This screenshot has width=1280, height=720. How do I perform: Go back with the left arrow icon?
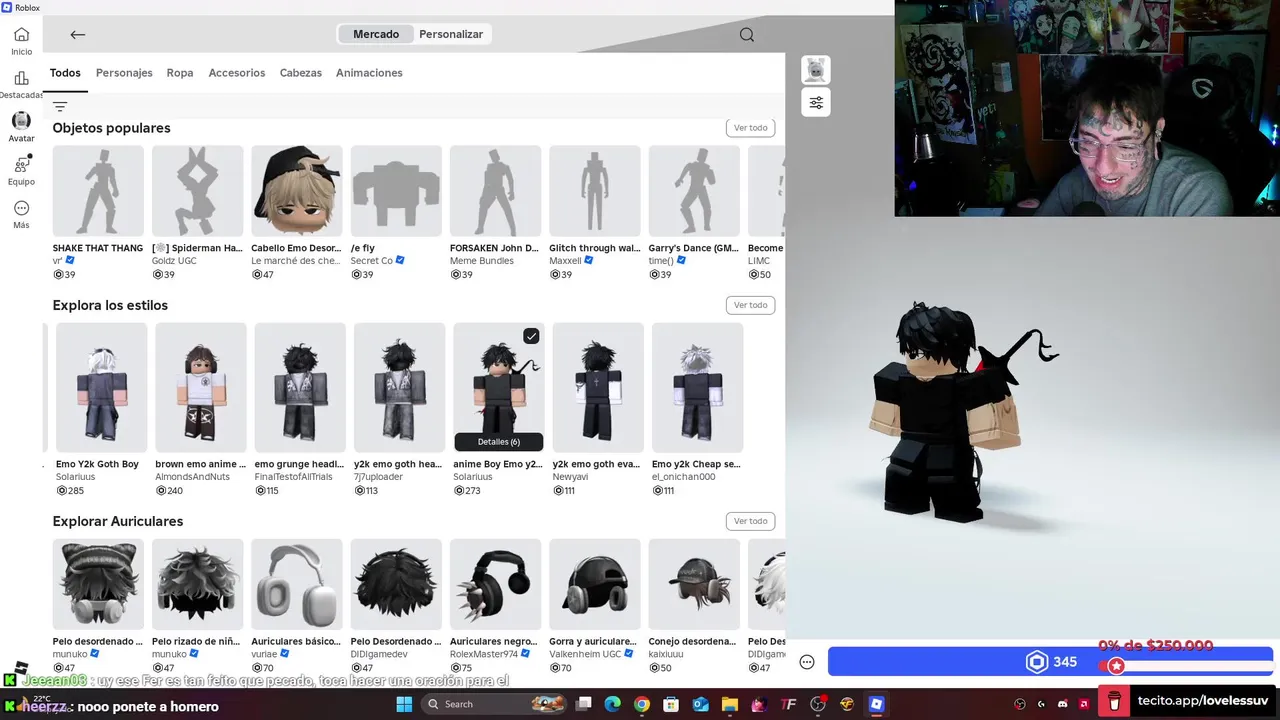pyautogui.click(x=77, y=34)
